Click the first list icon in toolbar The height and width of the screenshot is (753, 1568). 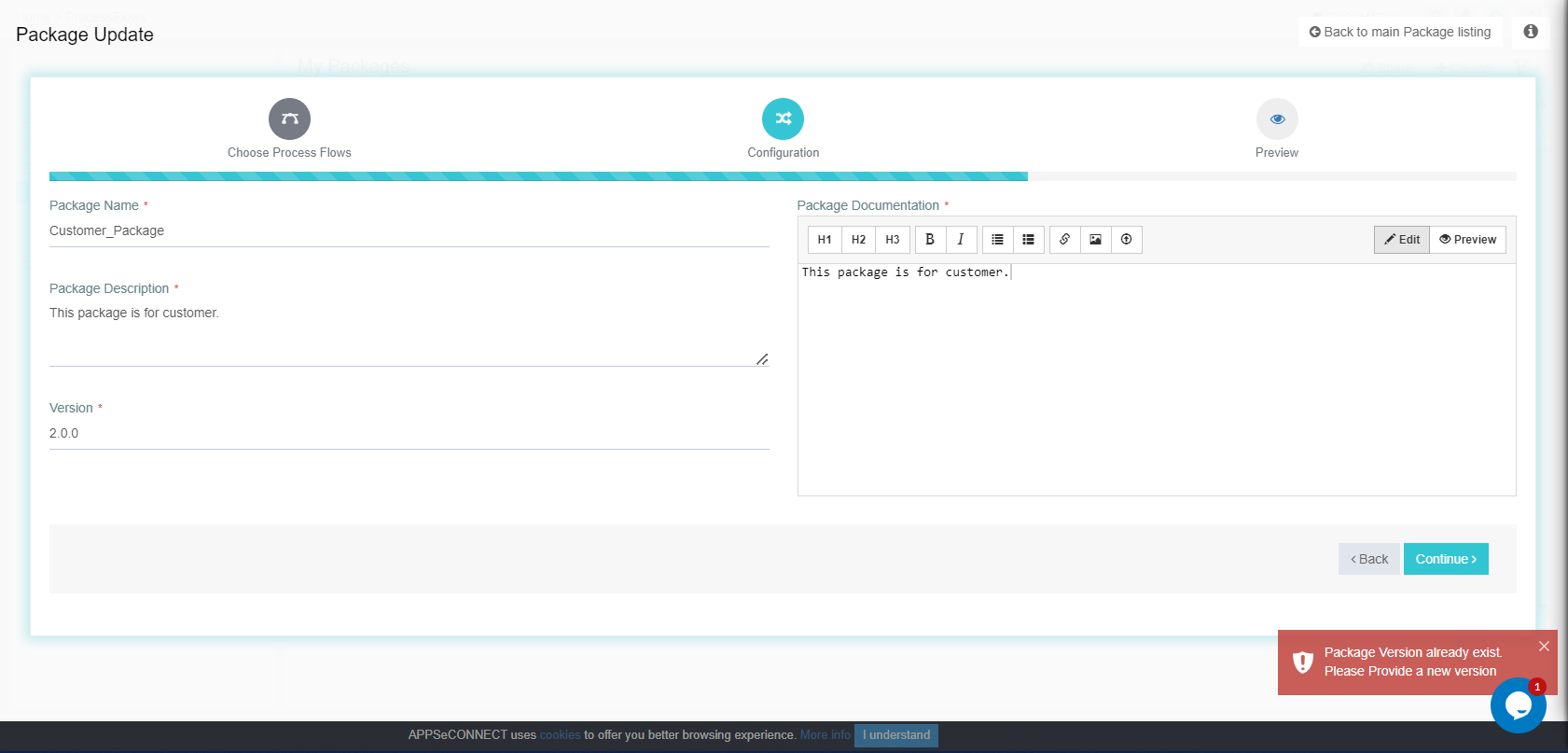coord(997,240)
